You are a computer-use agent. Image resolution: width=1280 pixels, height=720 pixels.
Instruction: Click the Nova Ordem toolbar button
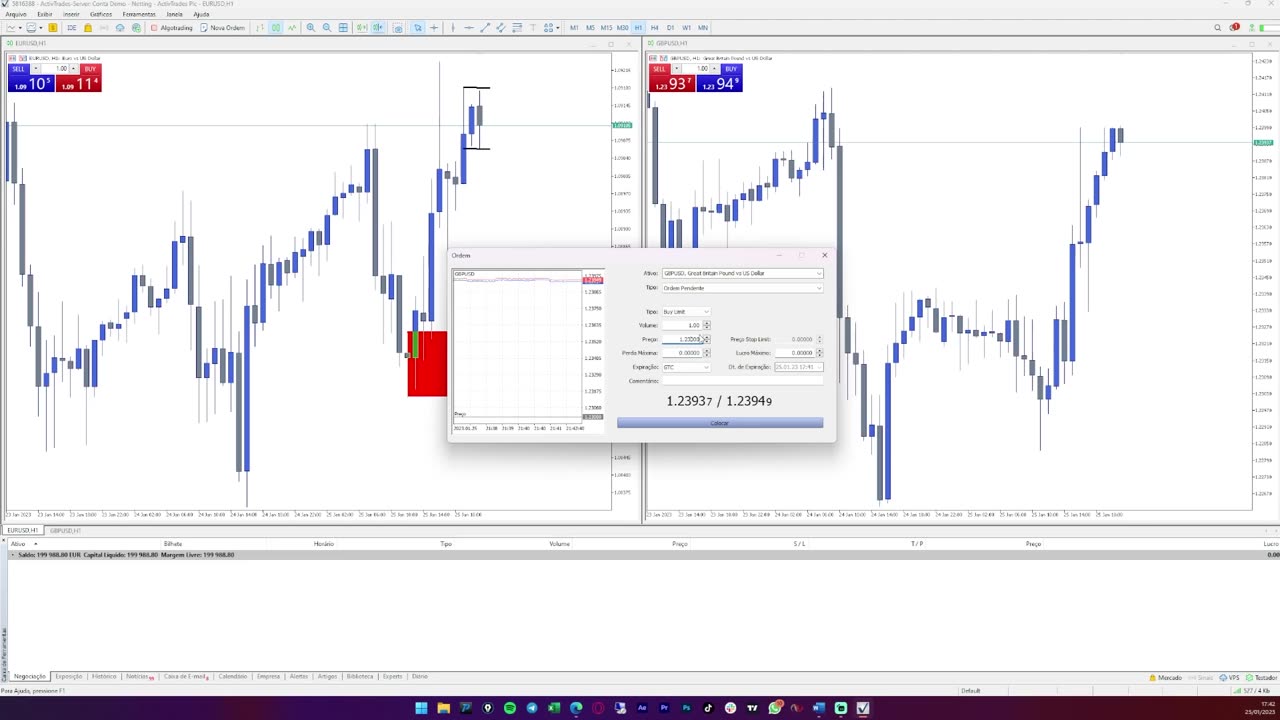222,28
